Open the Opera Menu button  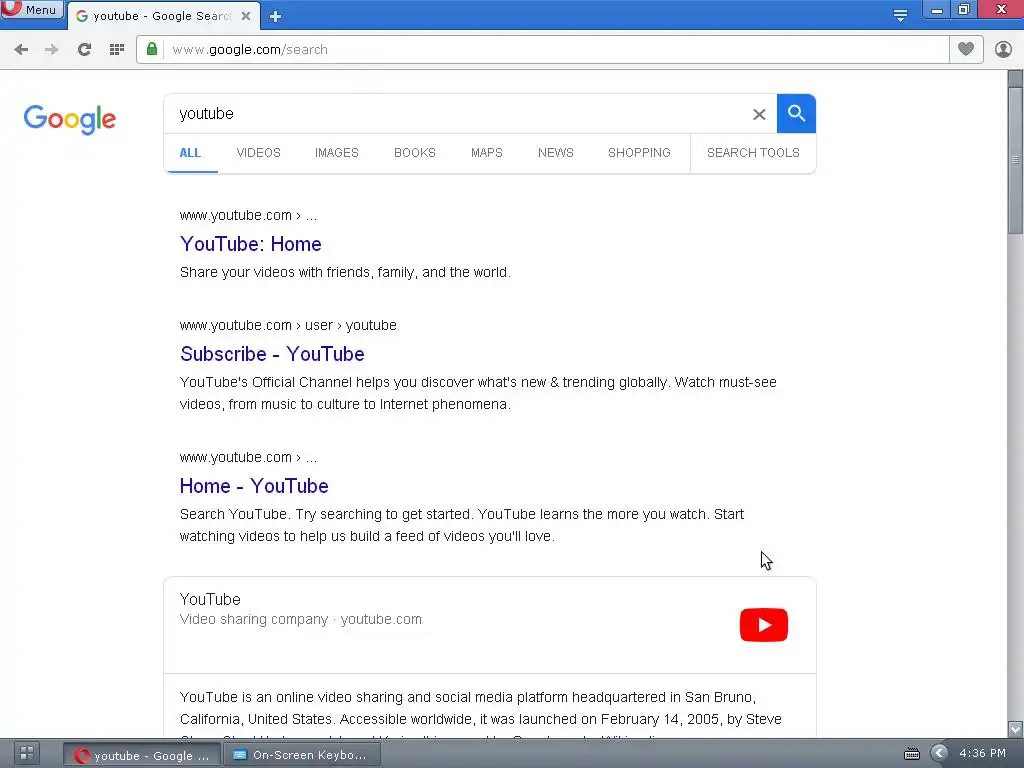[31, 9]
